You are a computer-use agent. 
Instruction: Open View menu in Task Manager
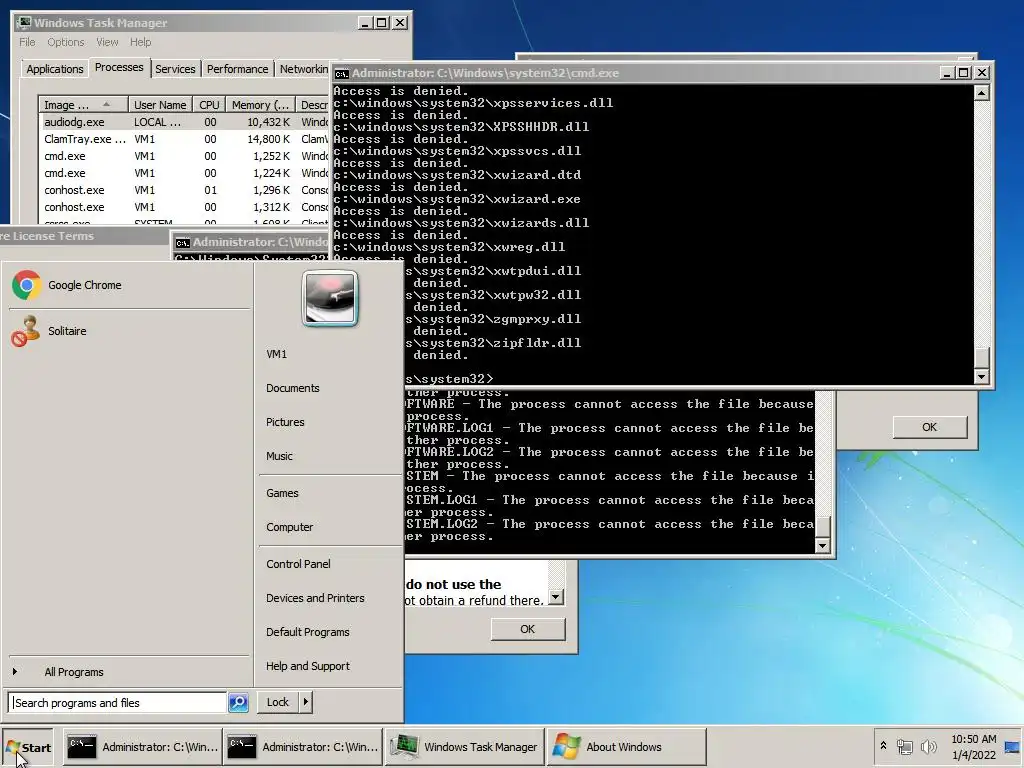point(107,42)
